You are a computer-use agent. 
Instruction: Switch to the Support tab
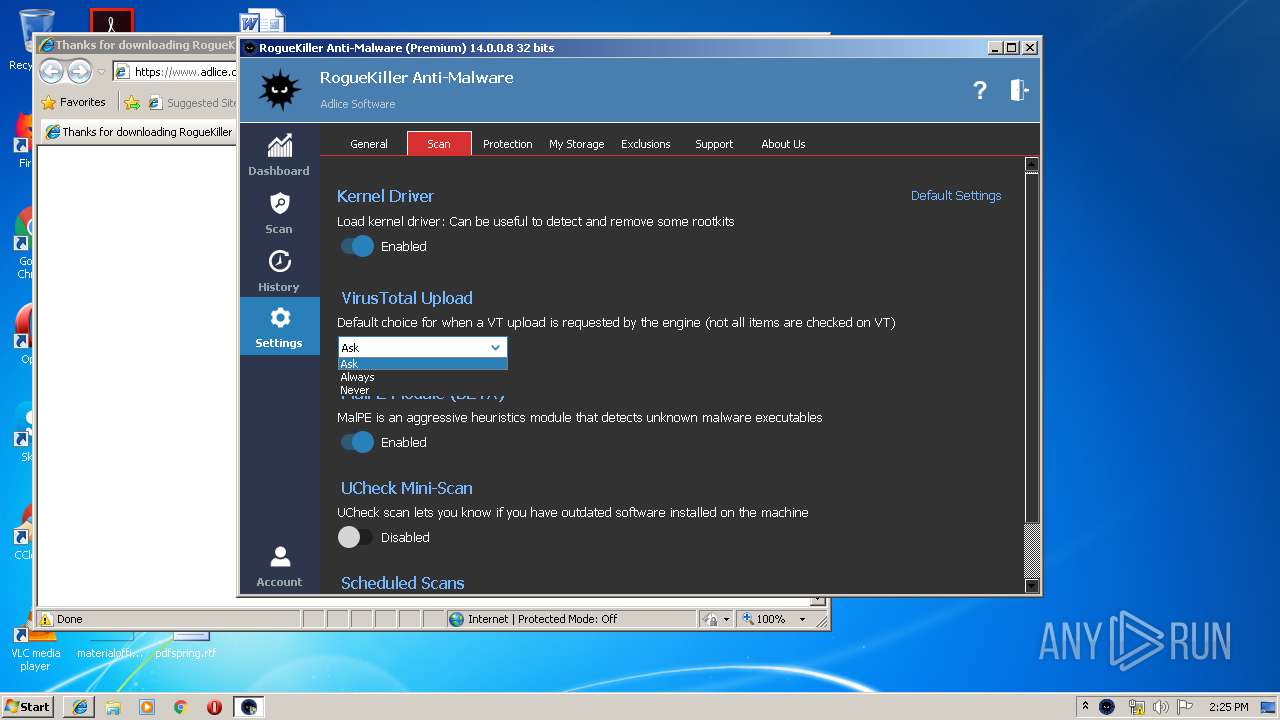click(x=714, y=144)
